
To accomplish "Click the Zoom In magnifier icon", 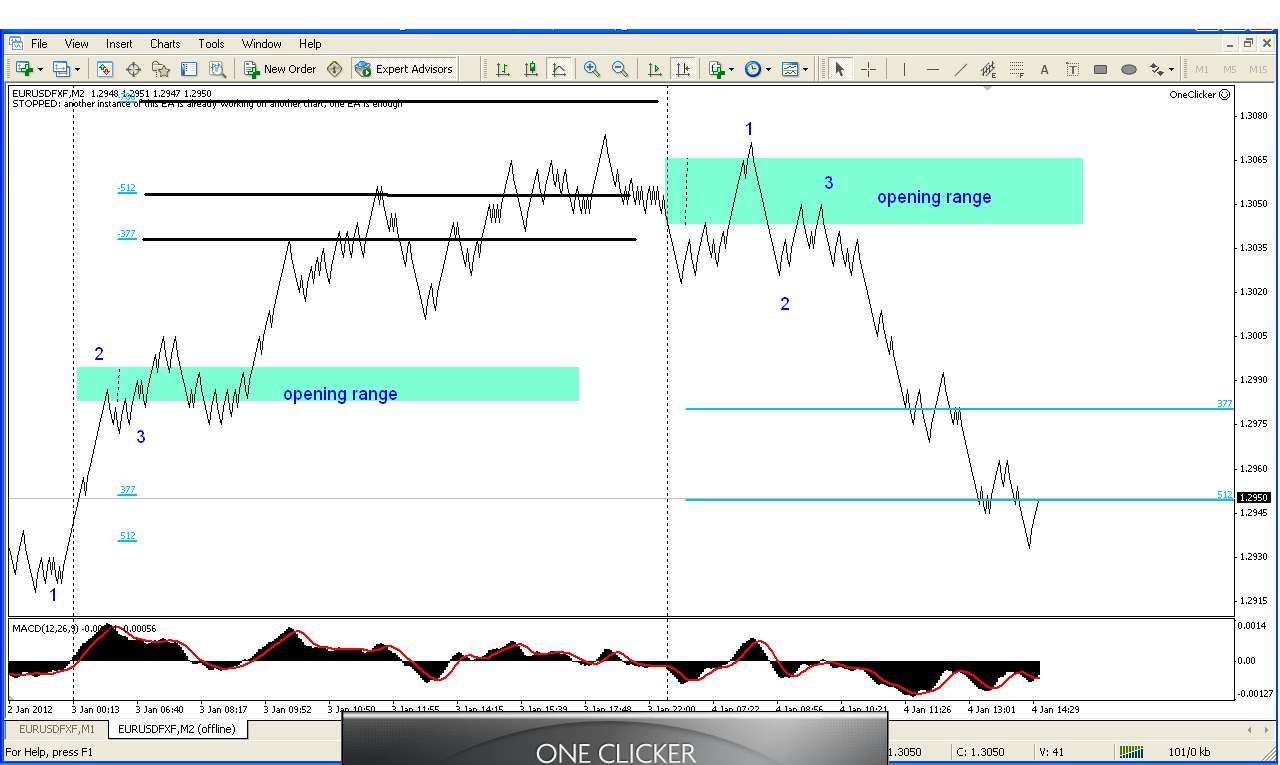I will click(592, 69).
